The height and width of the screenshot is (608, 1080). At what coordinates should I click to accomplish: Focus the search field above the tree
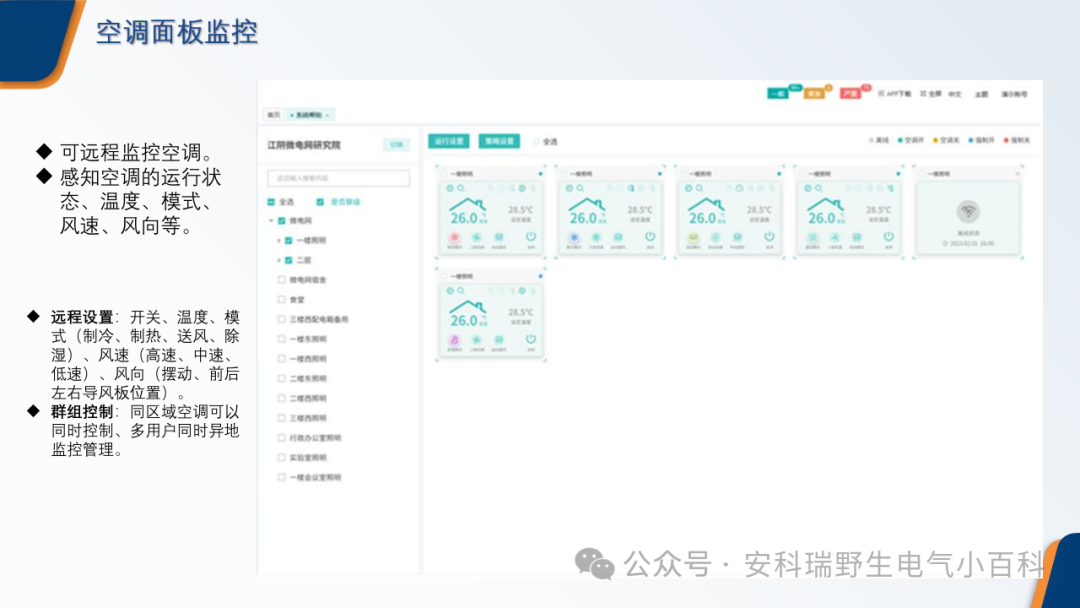(x=338, y=178)
